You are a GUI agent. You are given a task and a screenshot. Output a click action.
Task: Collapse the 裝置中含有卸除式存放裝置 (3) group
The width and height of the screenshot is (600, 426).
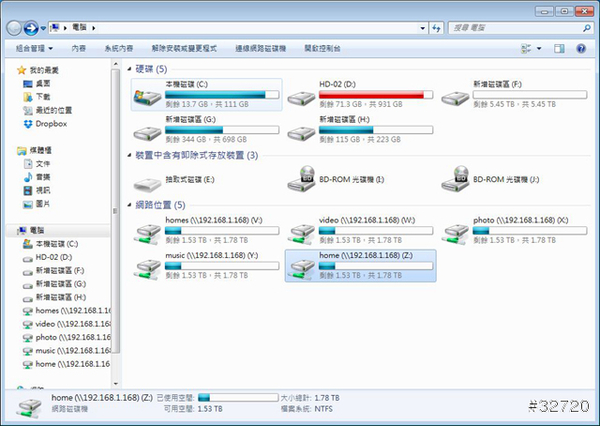click(129, 155)
